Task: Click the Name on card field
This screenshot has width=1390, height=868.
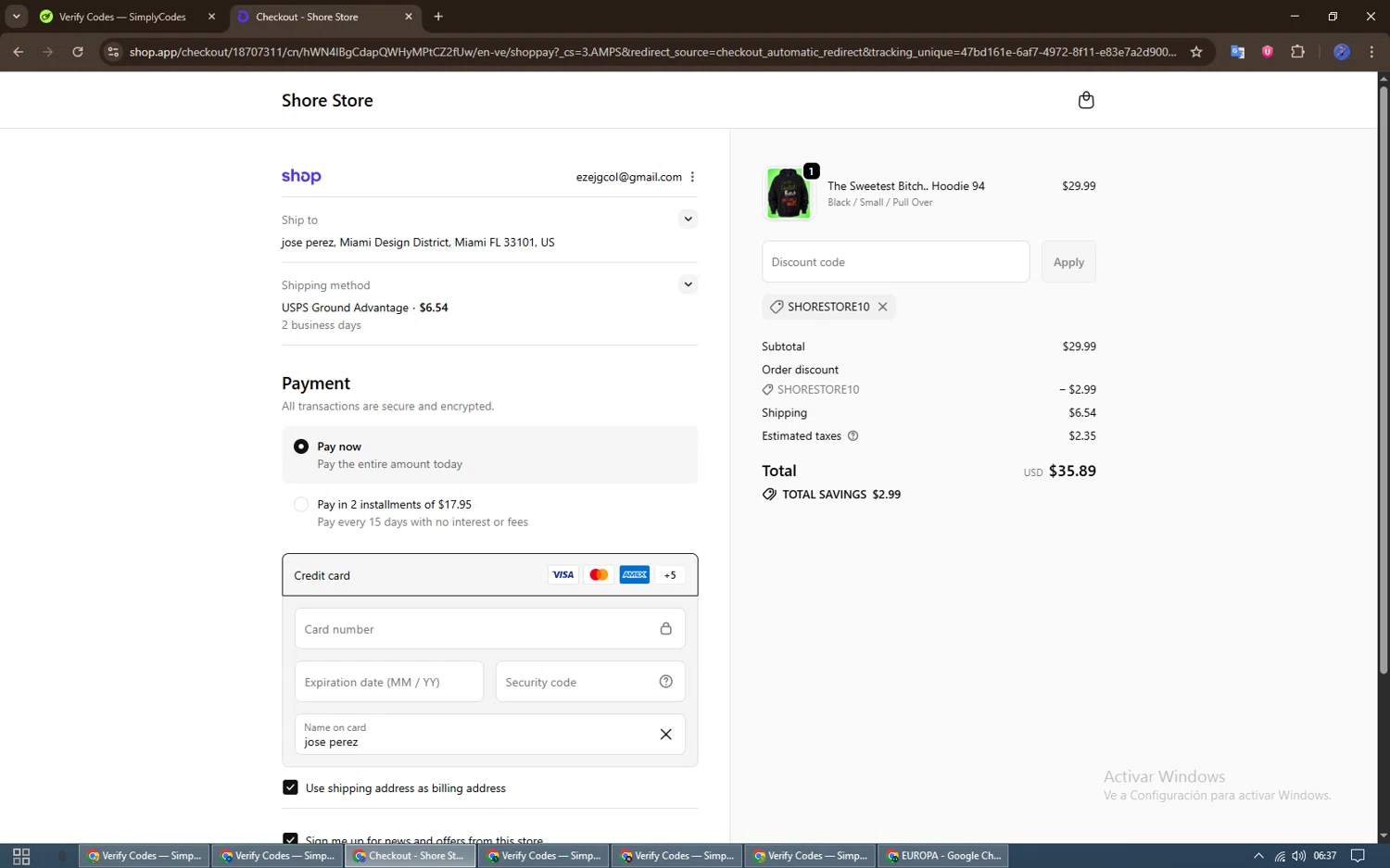Action: click(489, 735)
